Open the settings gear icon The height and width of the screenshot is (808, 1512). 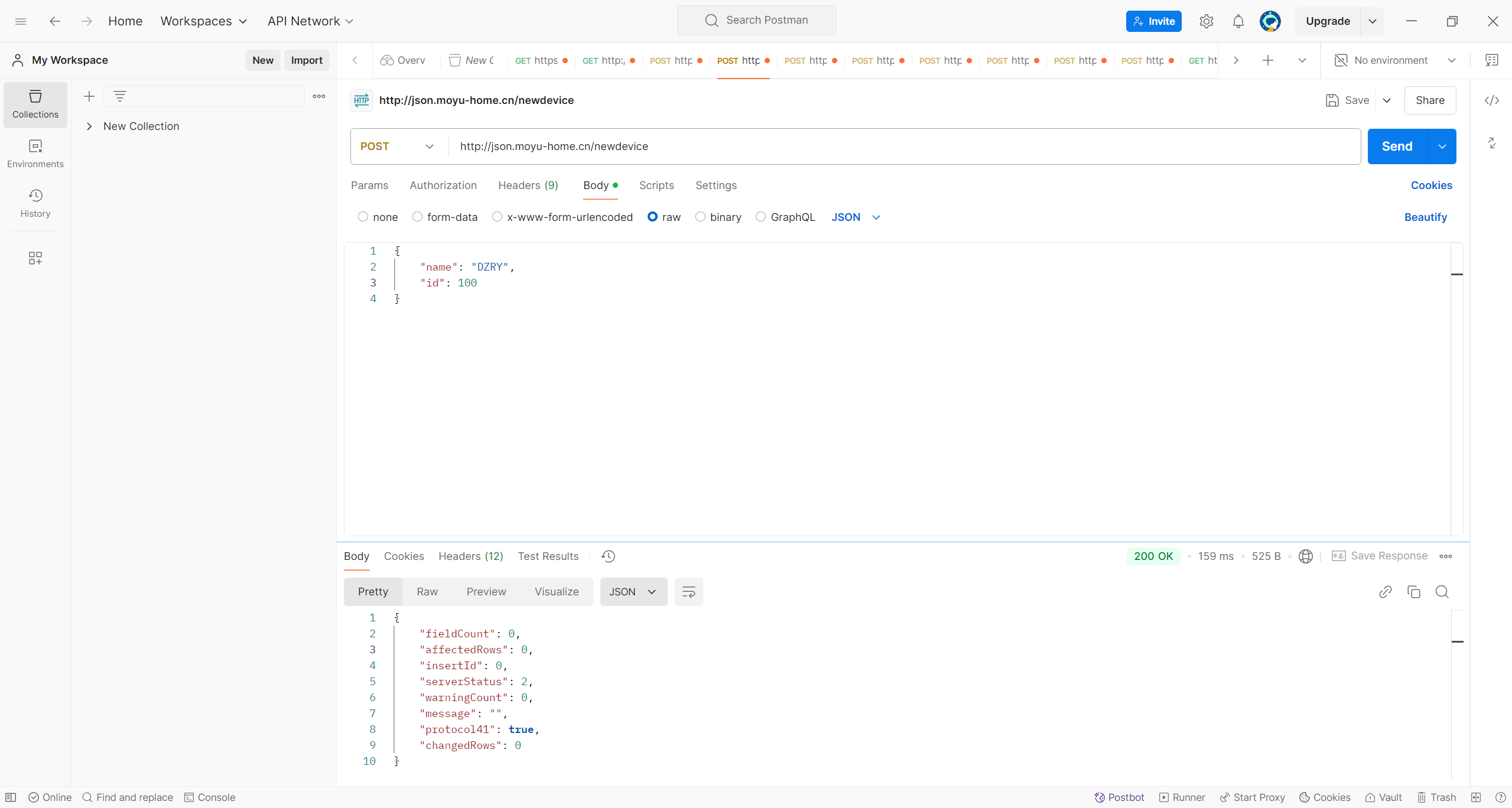[1206, 21]
